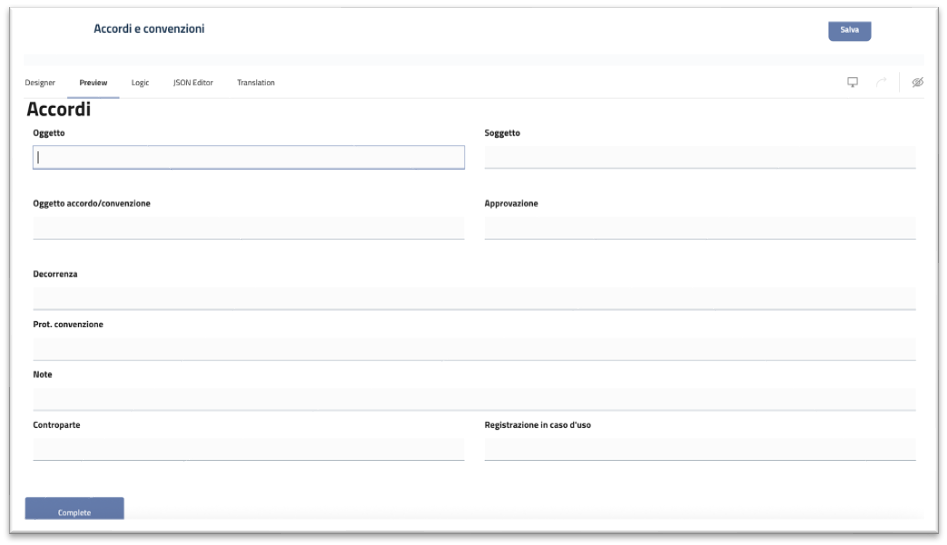Screen dimensions: 947x545
Task: Click inside the Note field
Action: click(474, 399)
